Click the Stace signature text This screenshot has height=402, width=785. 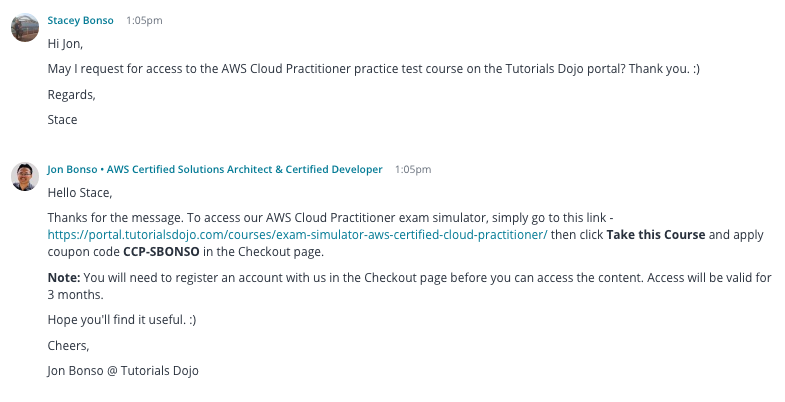pyautogui.click(x=63, y=120)
